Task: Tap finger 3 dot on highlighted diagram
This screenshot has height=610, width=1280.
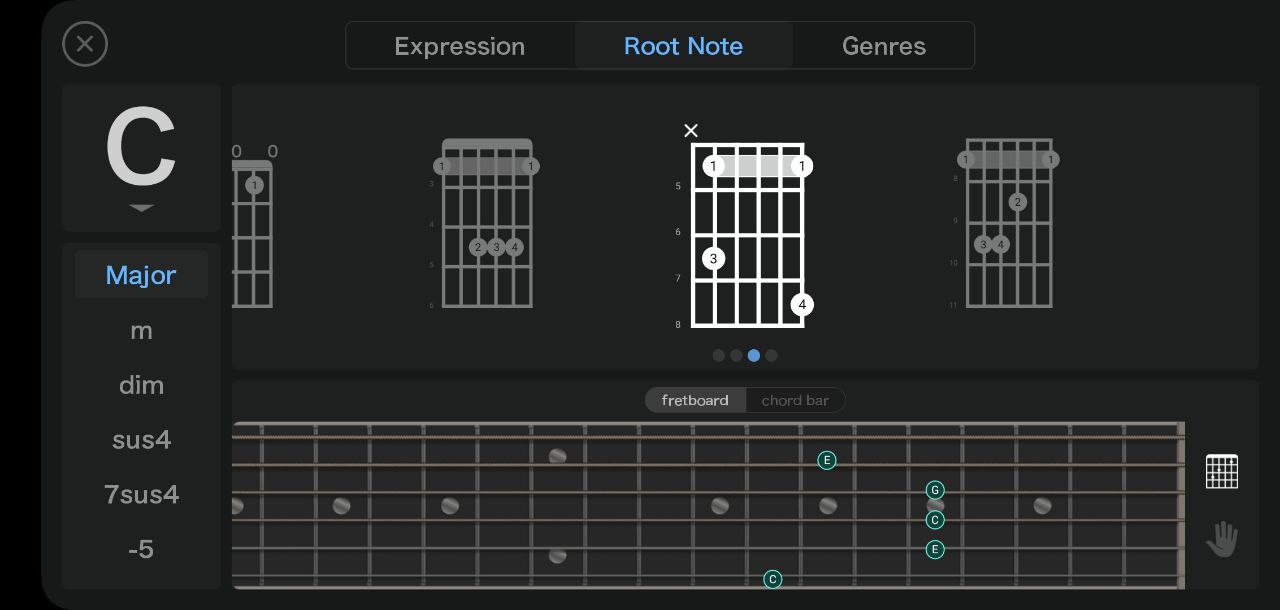Action: 713,259
